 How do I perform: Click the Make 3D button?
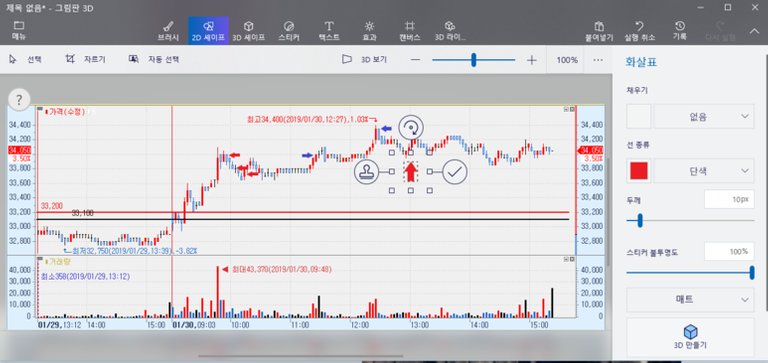coord(690,337)
